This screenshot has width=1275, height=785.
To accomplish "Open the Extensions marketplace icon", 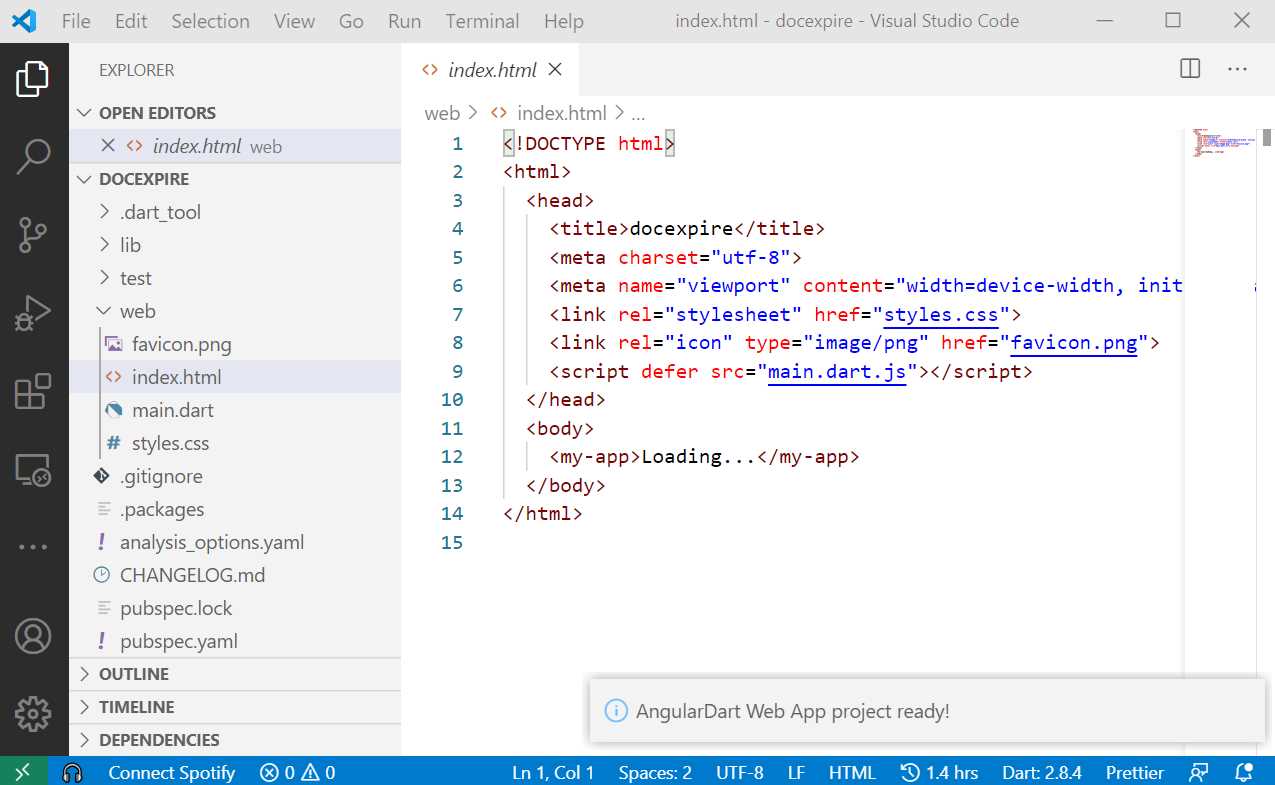I will coord(34,391).
